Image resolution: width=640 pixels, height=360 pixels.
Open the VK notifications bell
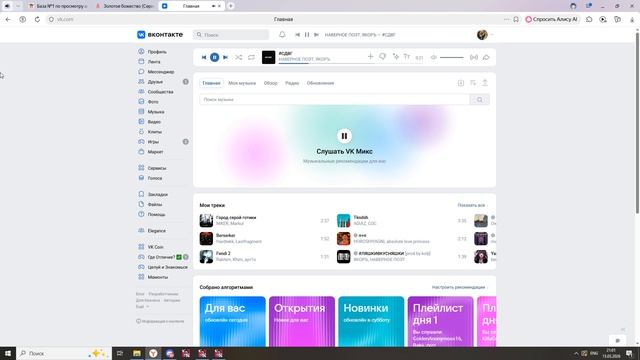pyautogui.click(x=282, y=35)
